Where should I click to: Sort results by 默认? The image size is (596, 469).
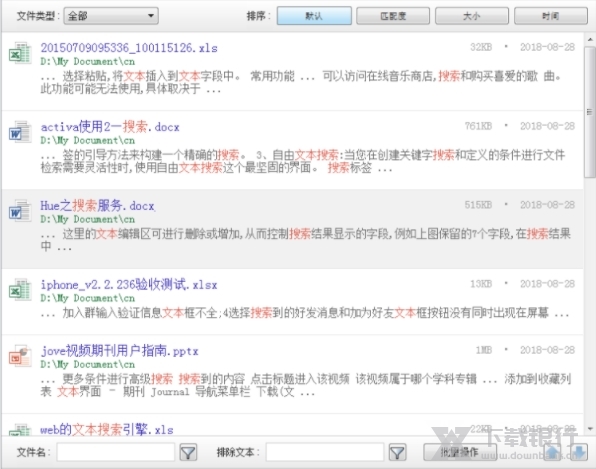pos(314,16)
